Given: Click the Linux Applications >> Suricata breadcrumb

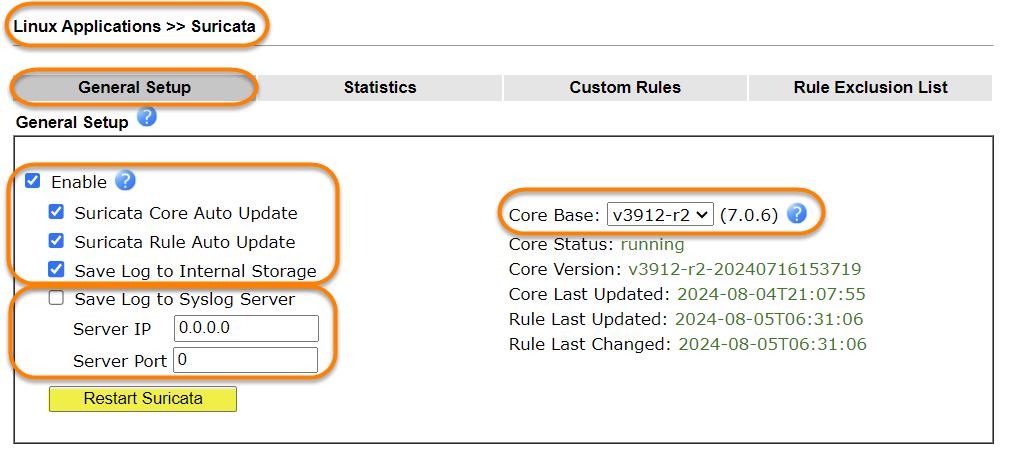Looking at the screenshot, I should pyautogui.click(x=135, y=26).
